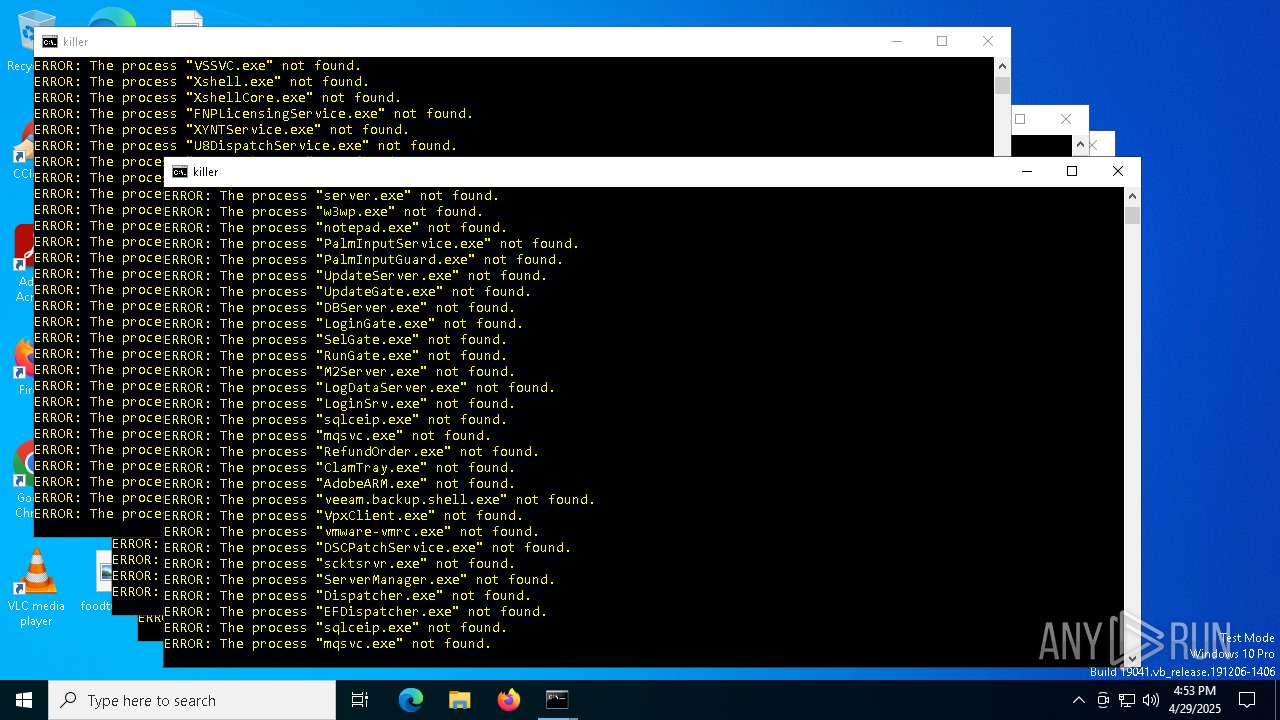
Task: Click the "notepad.exe" not found line
Action: coord(336,228)
